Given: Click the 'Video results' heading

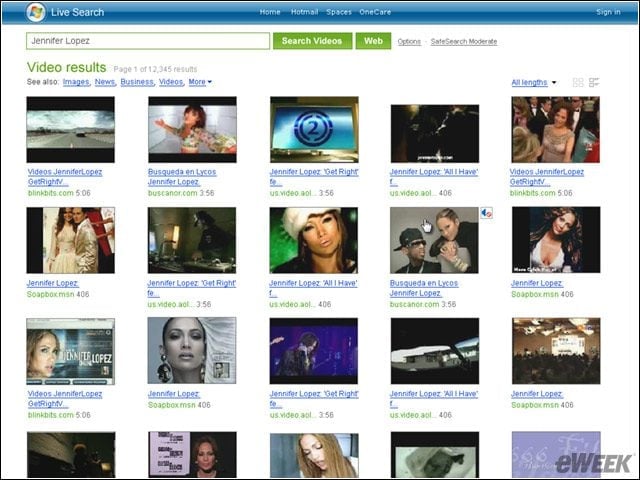Looking at the screenshot, I should pos(67,67).
